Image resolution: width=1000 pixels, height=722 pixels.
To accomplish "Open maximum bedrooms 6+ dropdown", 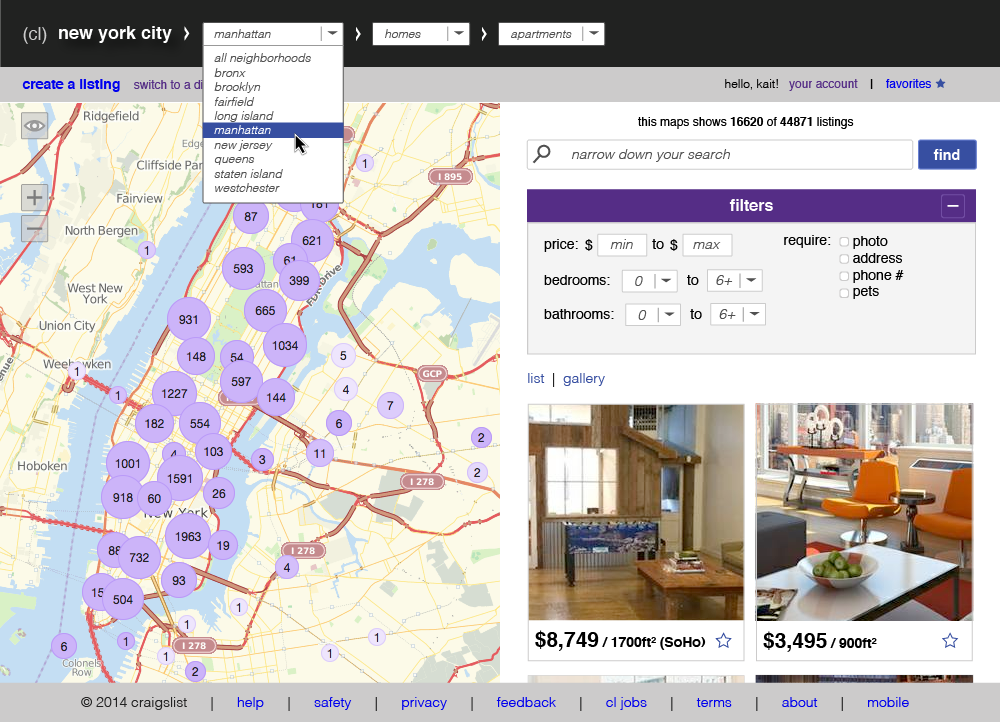I will [735, 281].
